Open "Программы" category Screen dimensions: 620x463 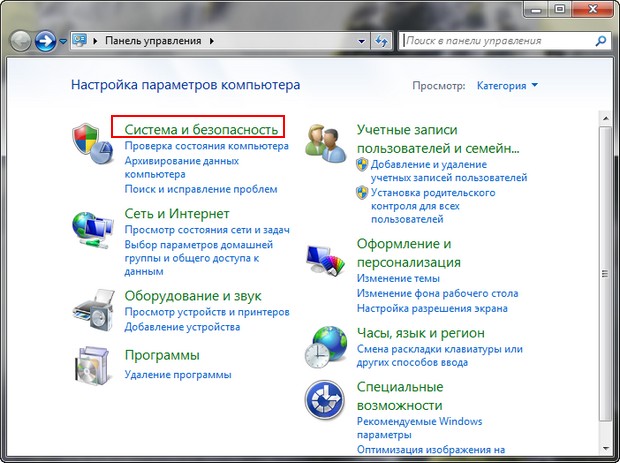(x=162, y=355)
